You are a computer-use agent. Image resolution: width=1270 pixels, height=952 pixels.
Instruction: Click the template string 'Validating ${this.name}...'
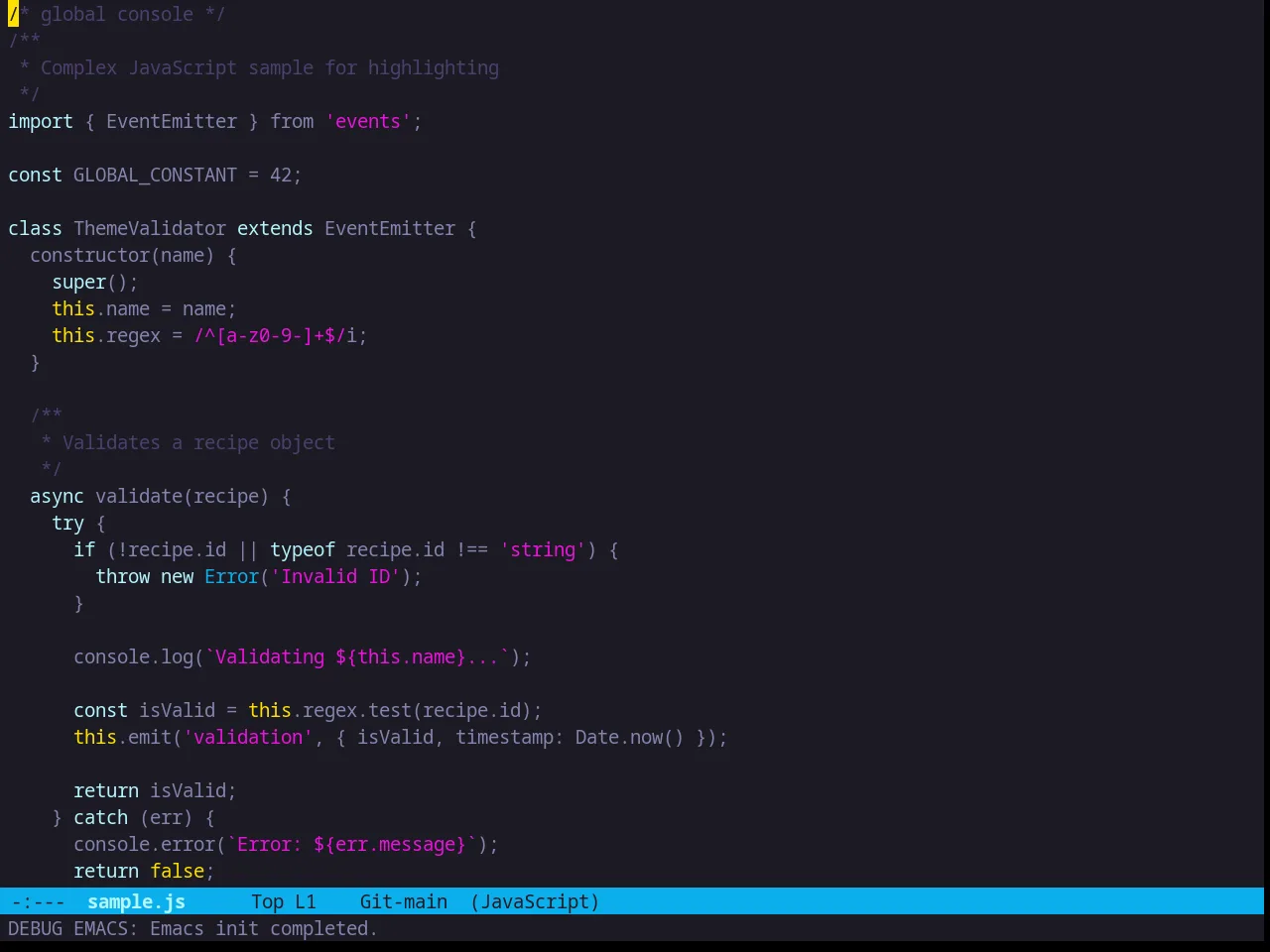357,656
